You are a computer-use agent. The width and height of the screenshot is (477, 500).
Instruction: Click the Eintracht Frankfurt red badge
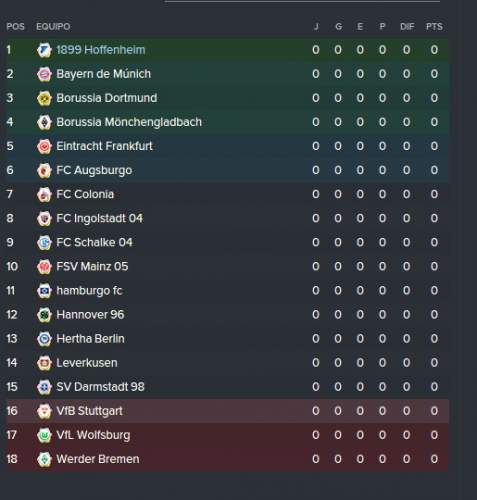click(44, 146)
